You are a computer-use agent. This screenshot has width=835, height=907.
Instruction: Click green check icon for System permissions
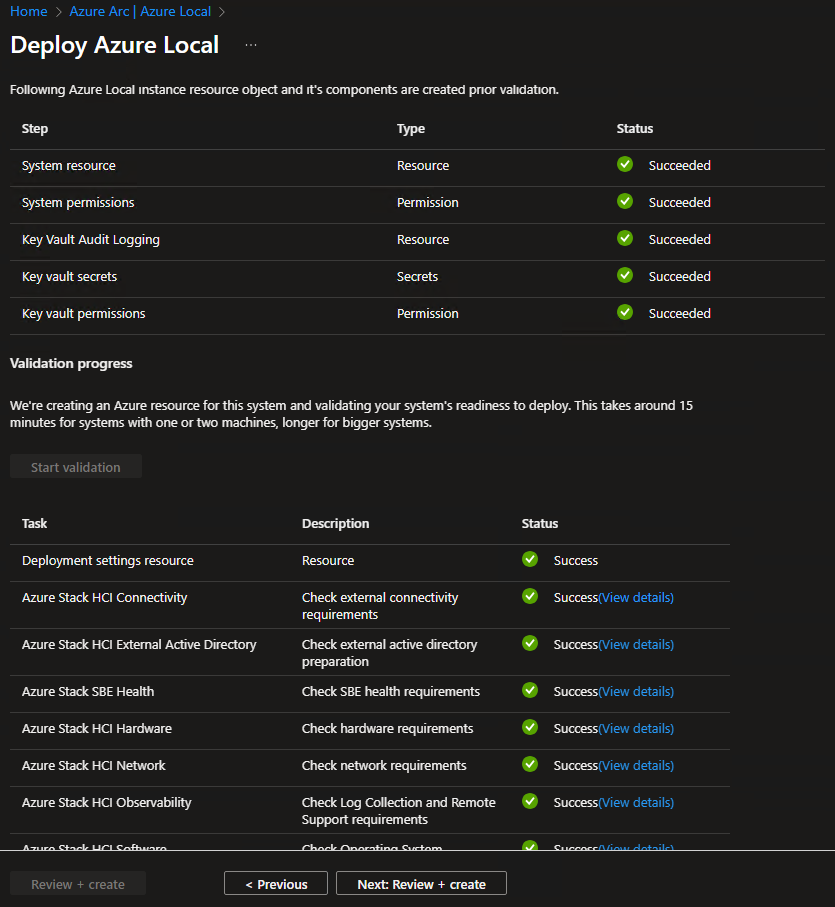(x=625, y=201)
